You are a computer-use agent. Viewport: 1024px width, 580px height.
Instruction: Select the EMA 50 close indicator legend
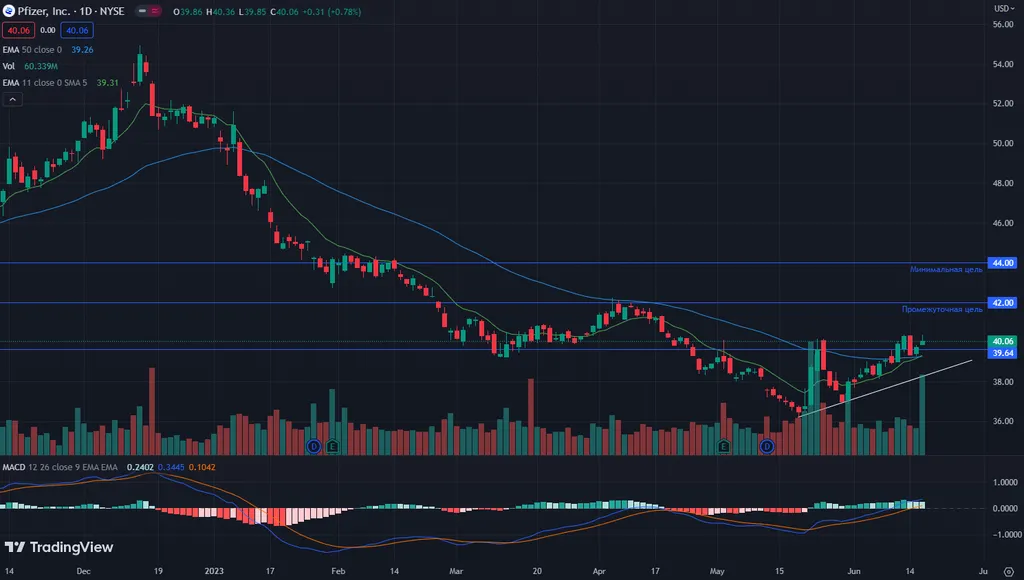pos(32,49)
